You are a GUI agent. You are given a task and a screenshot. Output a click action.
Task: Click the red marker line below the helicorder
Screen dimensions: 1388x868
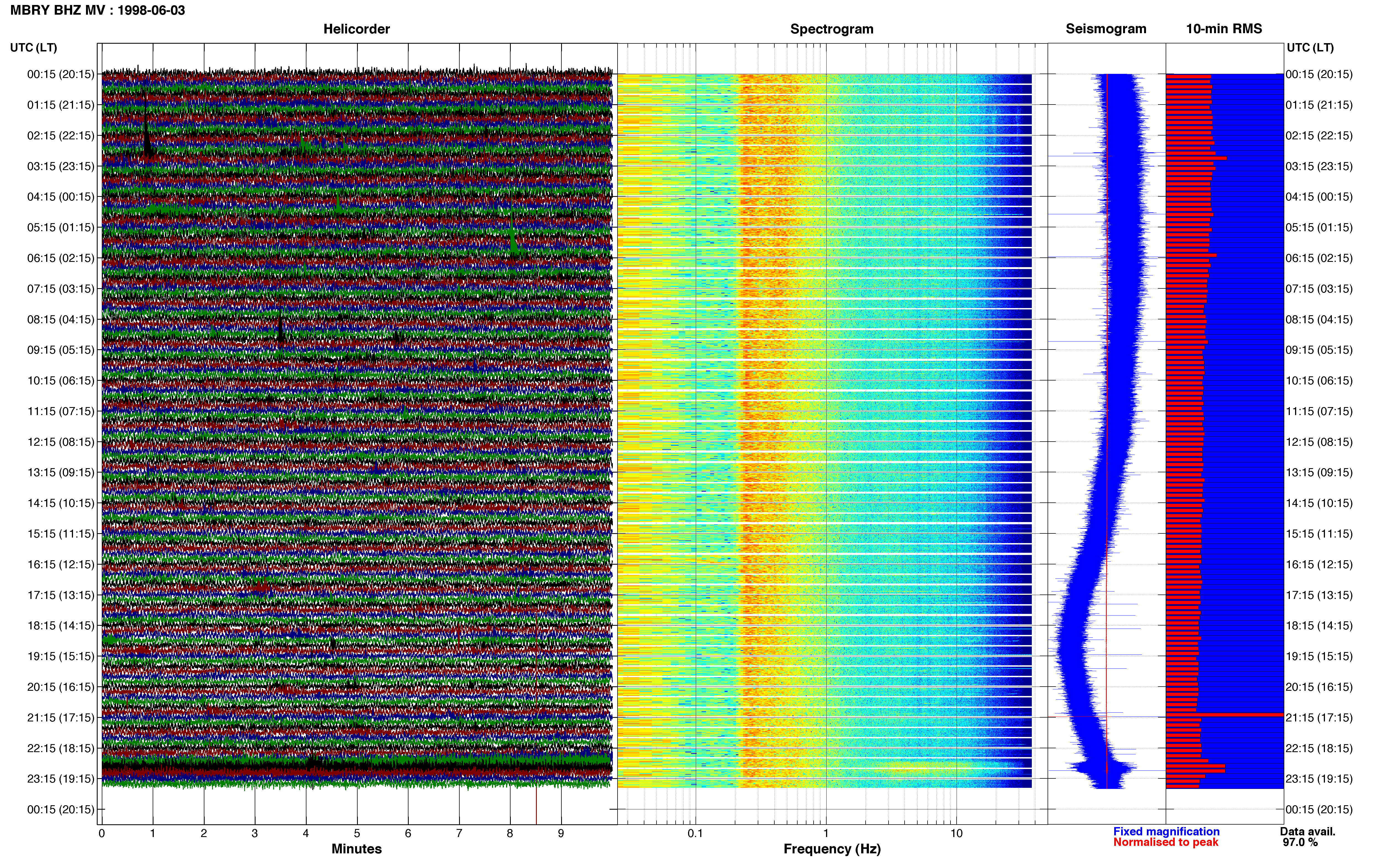[536, 806]
